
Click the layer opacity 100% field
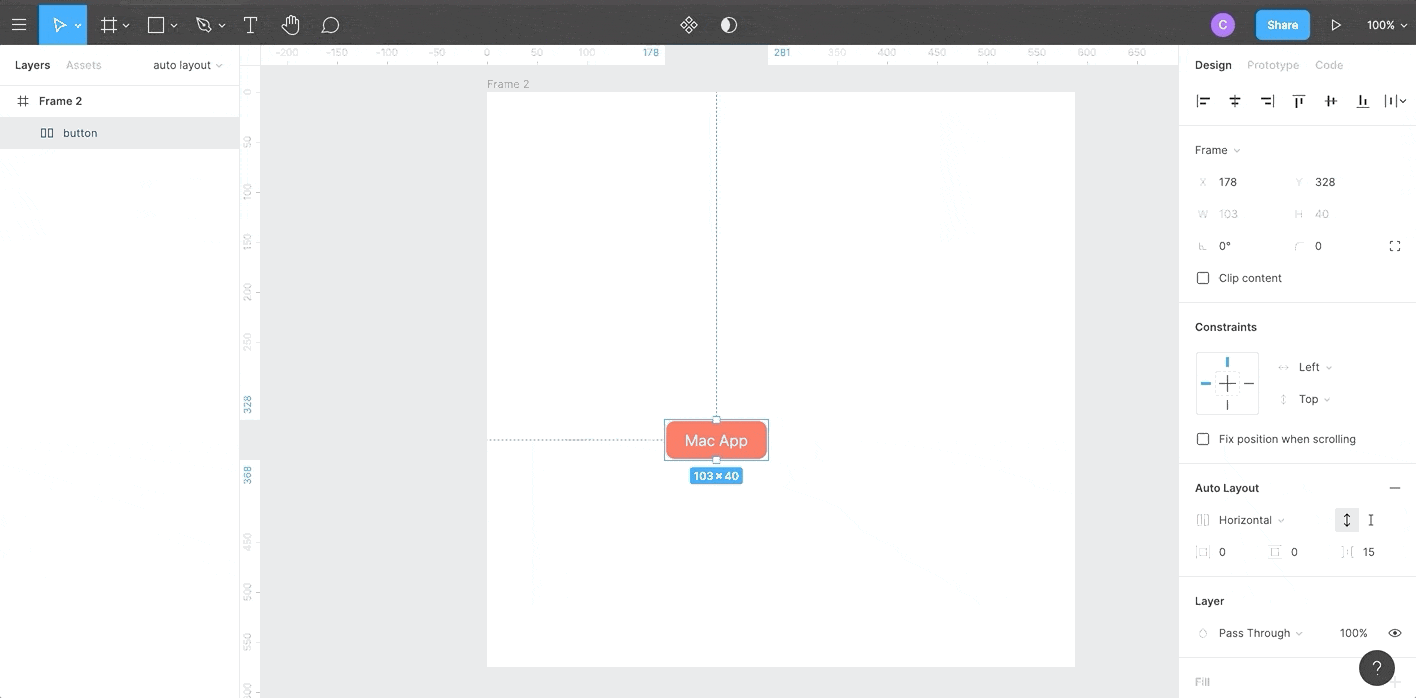(1353, 633)
